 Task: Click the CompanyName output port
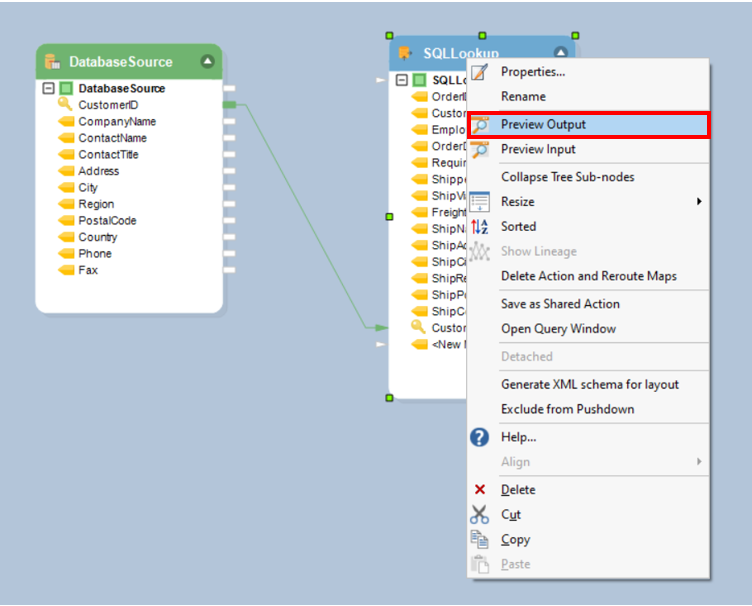(x=229, y=122)
